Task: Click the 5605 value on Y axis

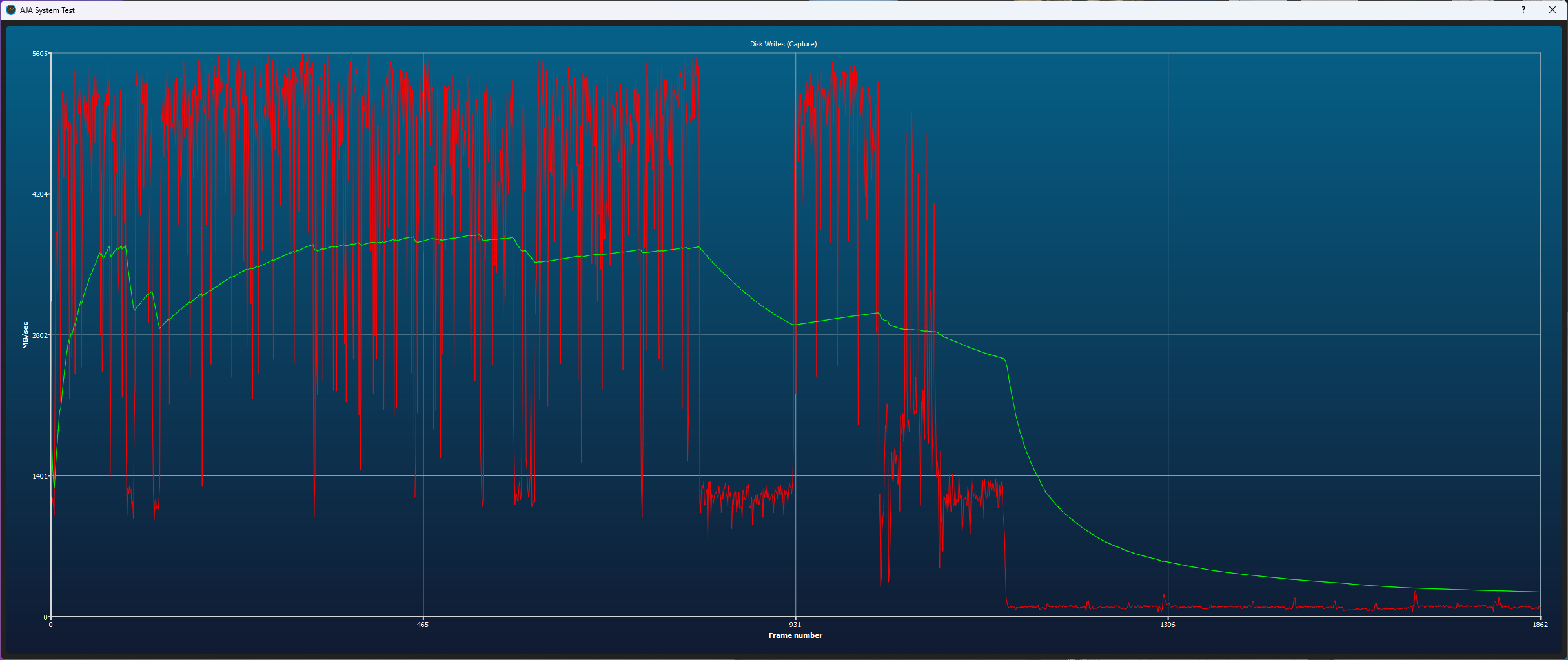Action: 40,54
